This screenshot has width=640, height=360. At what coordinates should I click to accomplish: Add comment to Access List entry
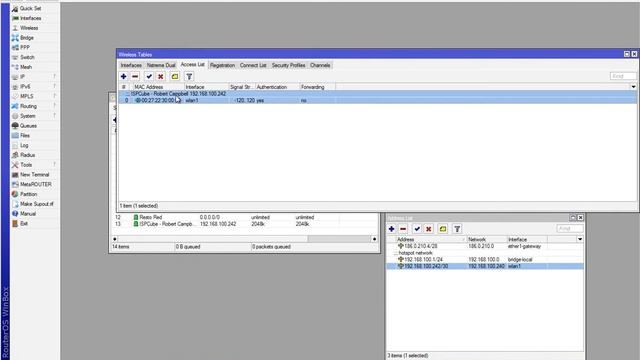click(x=175, y=76)
